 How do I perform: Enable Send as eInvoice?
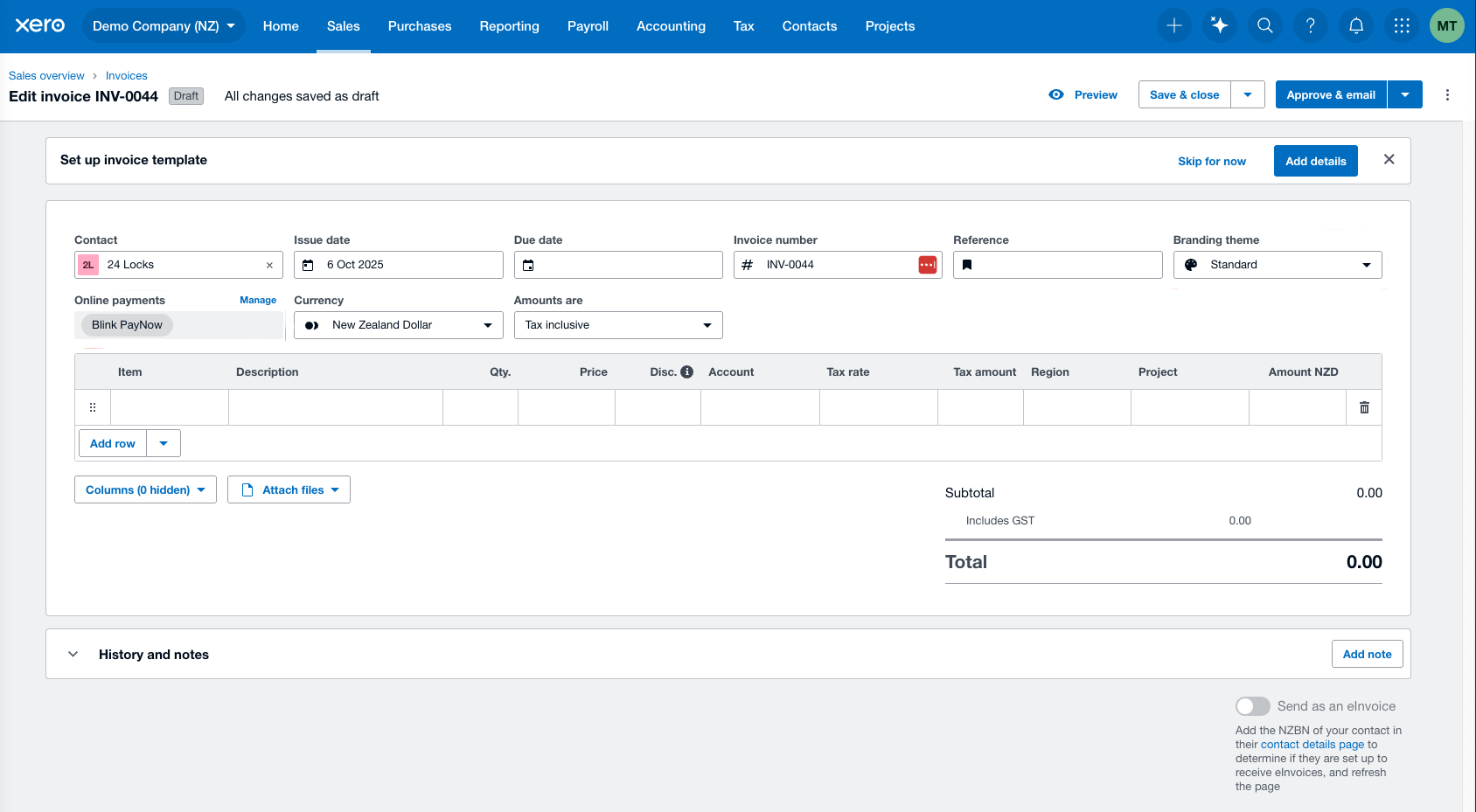coord(1252,705)
